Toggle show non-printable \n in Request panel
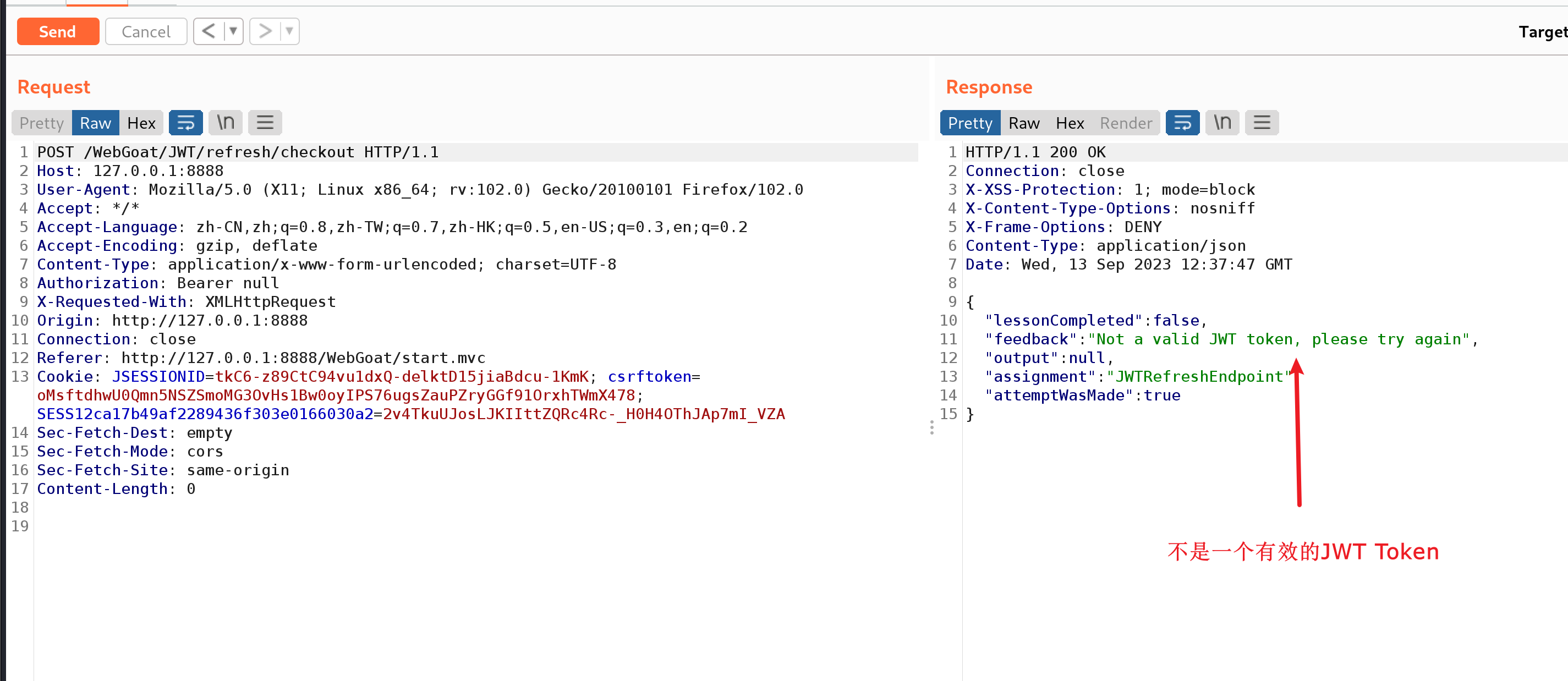 pos(225,123)
